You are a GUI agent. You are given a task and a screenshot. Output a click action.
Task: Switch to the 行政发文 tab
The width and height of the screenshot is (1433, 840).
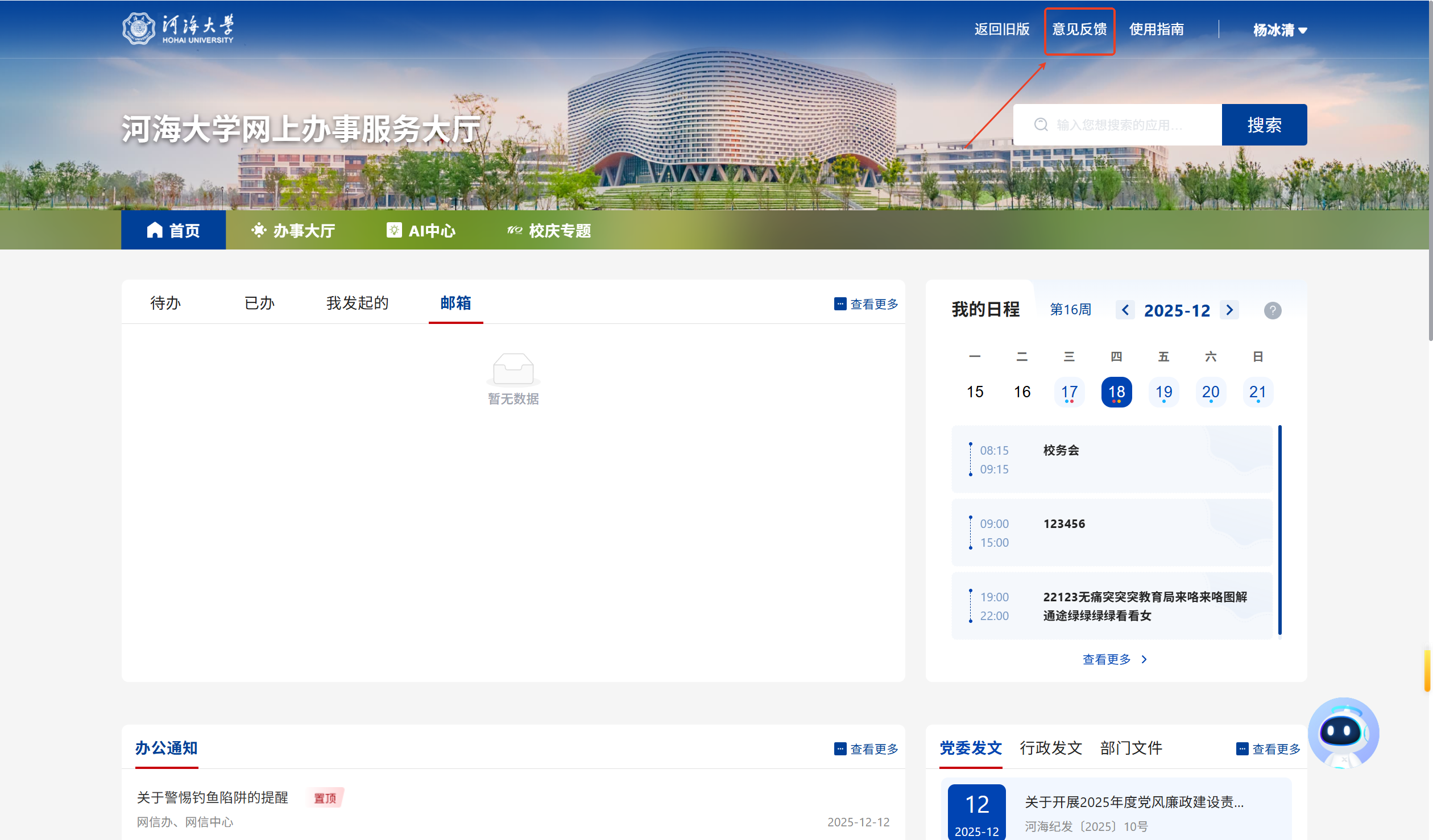coord(1050,748)
